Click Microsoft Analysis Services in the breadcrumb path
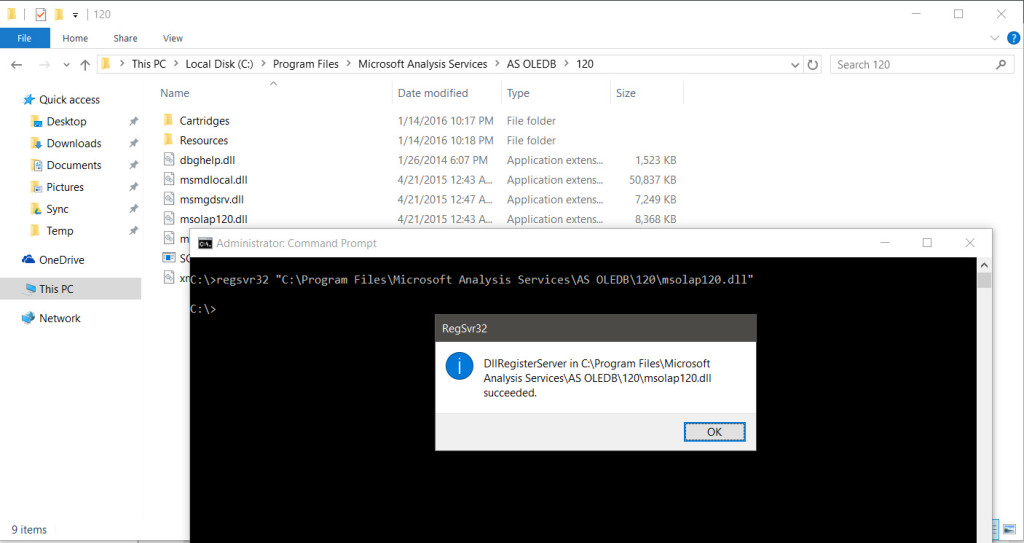This screenshot has height=543, width=1024. click(x=423, y=64)
